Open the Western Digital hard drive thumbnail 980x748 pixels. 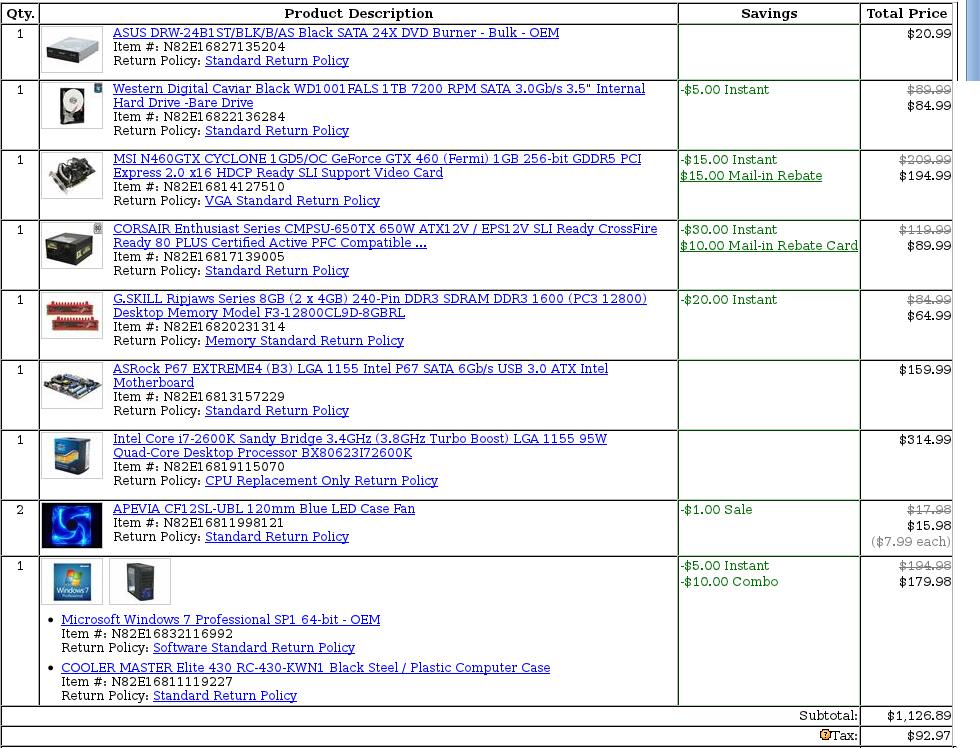(x=72, y=106)
